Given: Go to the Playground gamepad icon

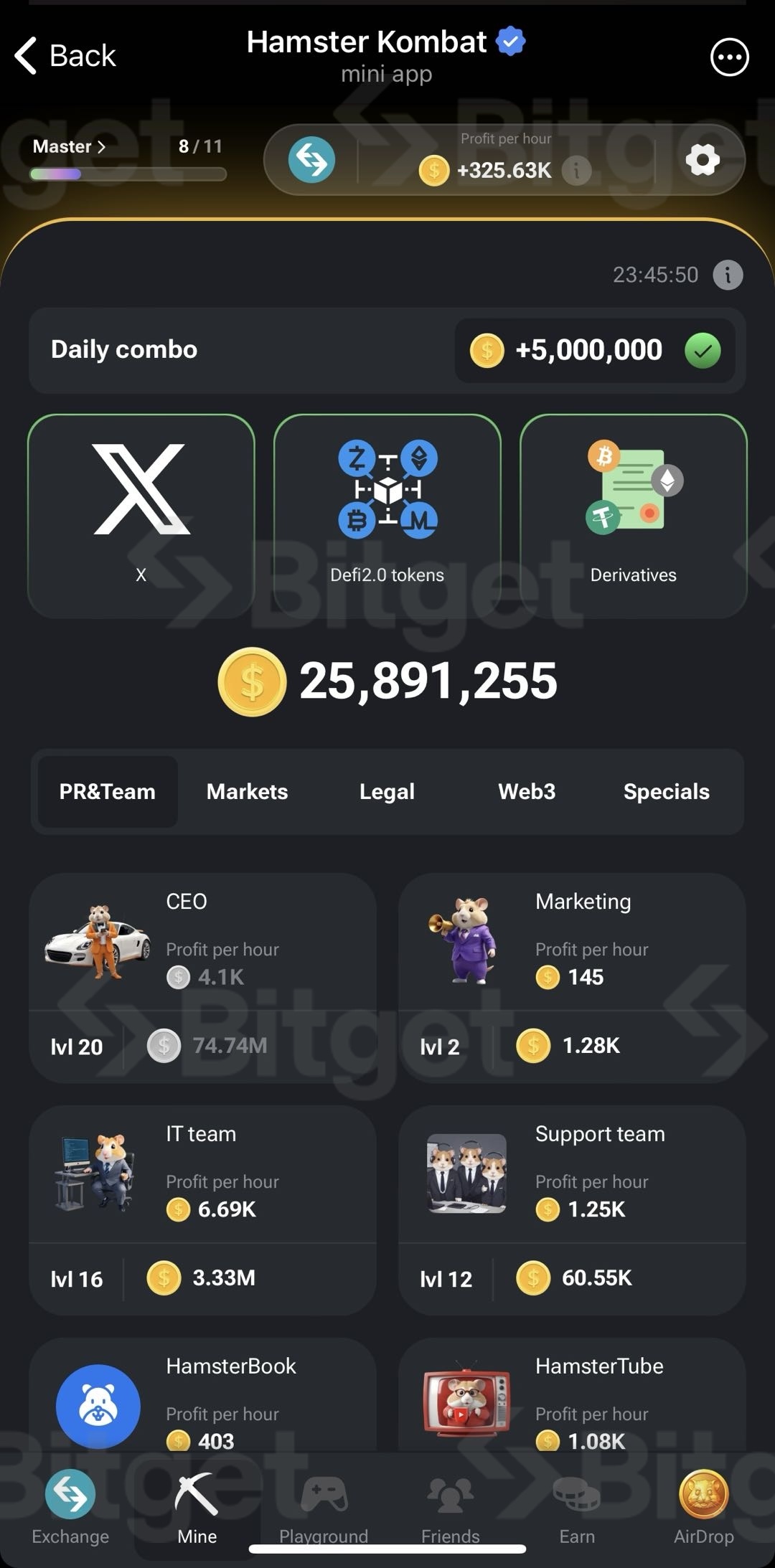Looking at the screenshot, I should [324, 1496].
